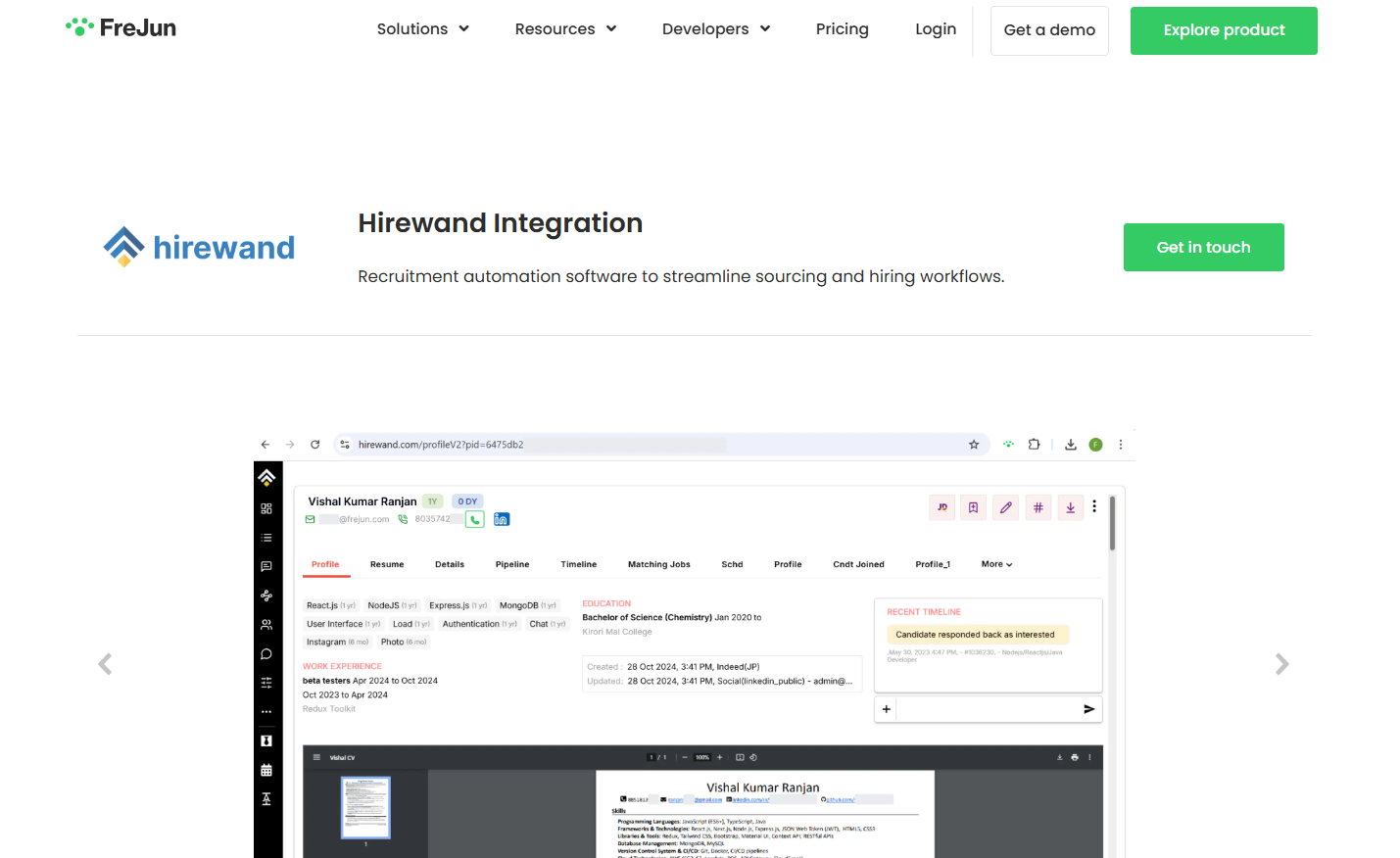Click the hashtag tag icon on the profile

tap(1038, 507)
